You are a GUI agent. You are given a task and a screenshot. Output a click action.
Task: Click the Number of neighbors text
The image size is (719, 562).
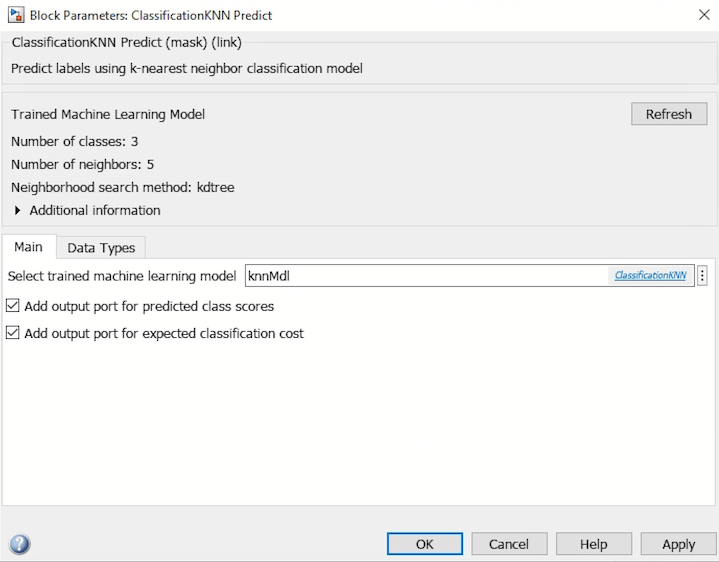click(82, 164)
